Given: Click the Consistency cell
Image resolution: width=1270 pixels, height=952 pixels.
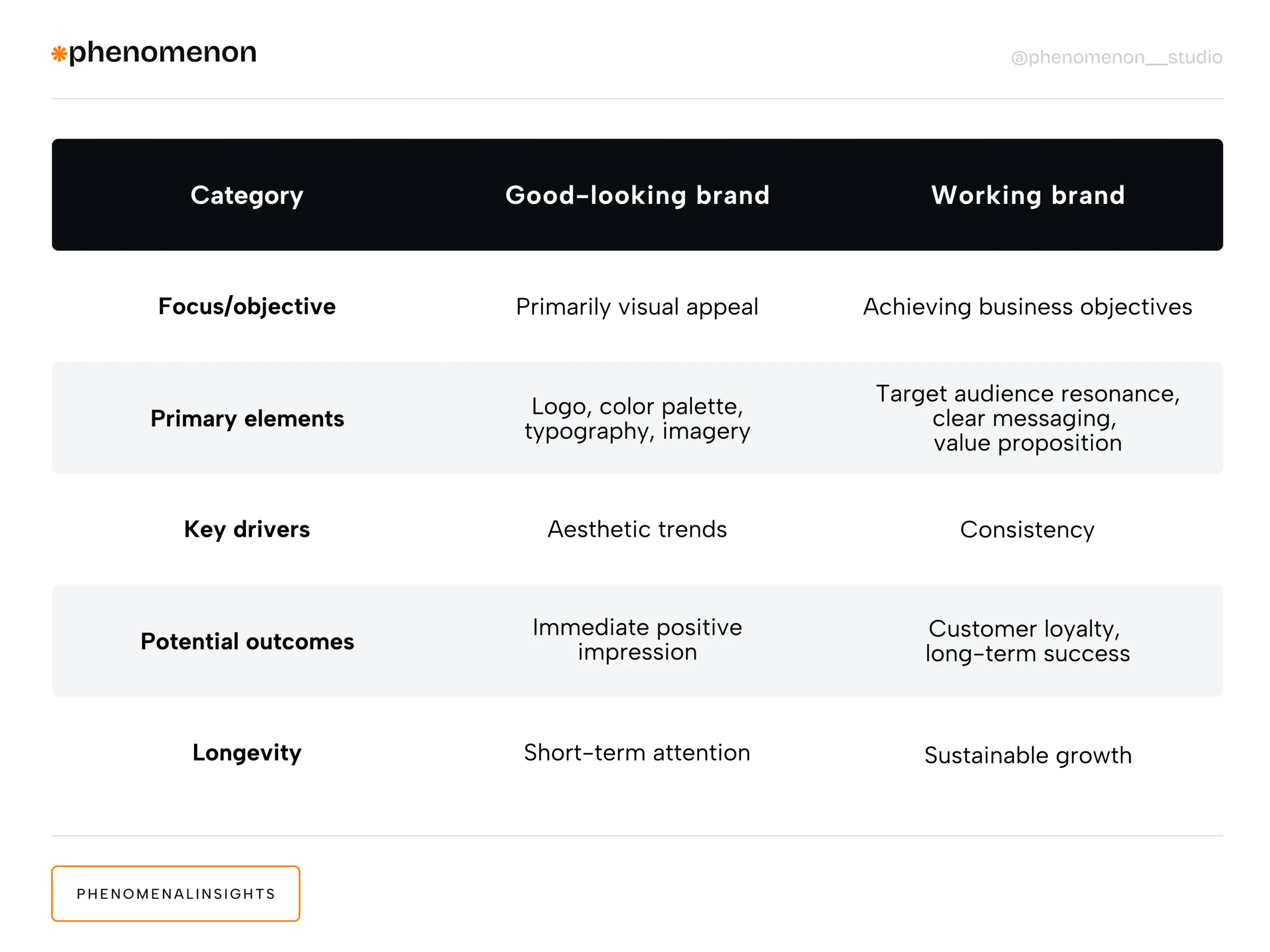Looking at the screenshot, I should pyautogui.click(x=1027, y=529).
